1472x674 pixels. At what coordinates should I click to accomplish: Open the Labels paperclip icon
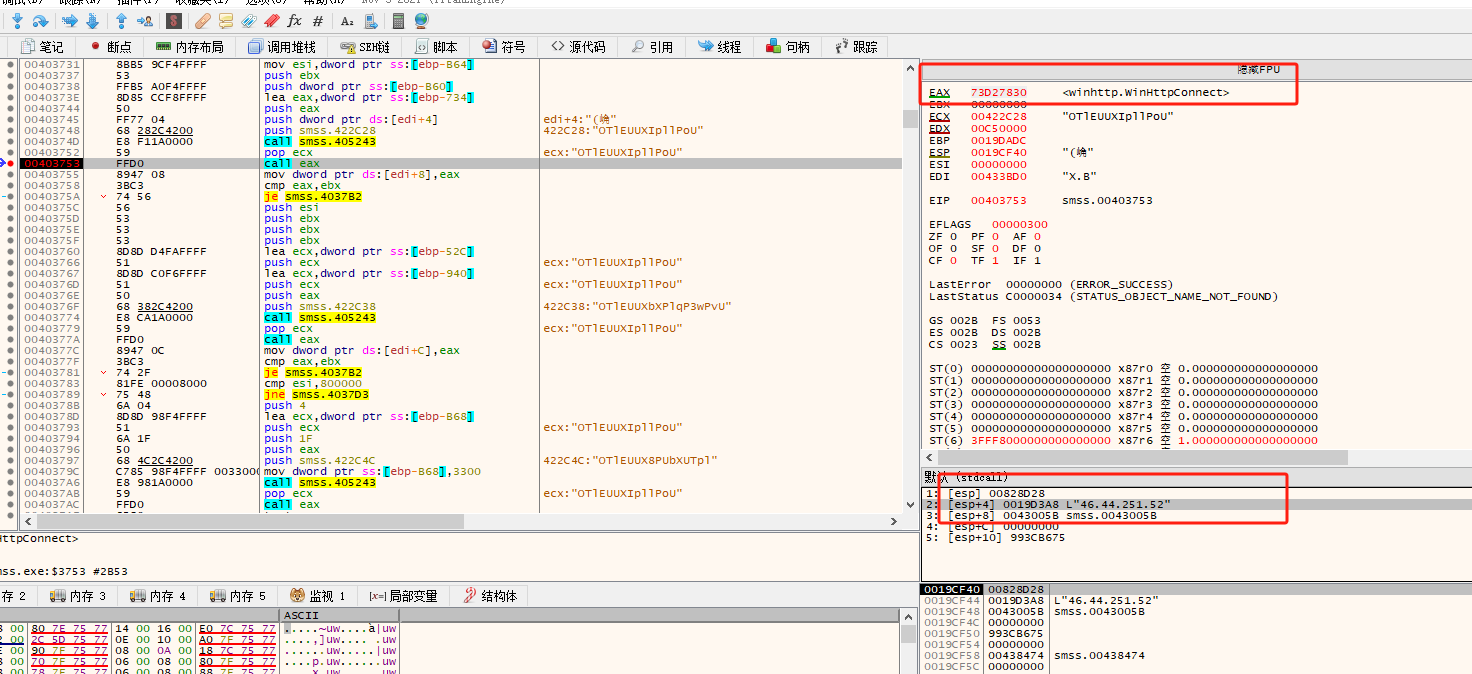coord(249,20)
